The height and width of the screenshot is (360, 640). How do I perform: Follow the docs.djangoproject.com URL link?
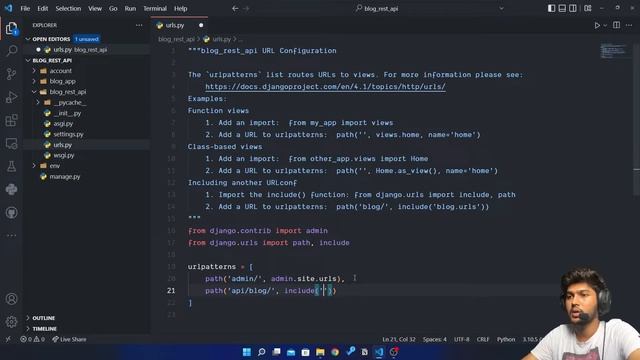pyautogui.click(x=325, y=87)
